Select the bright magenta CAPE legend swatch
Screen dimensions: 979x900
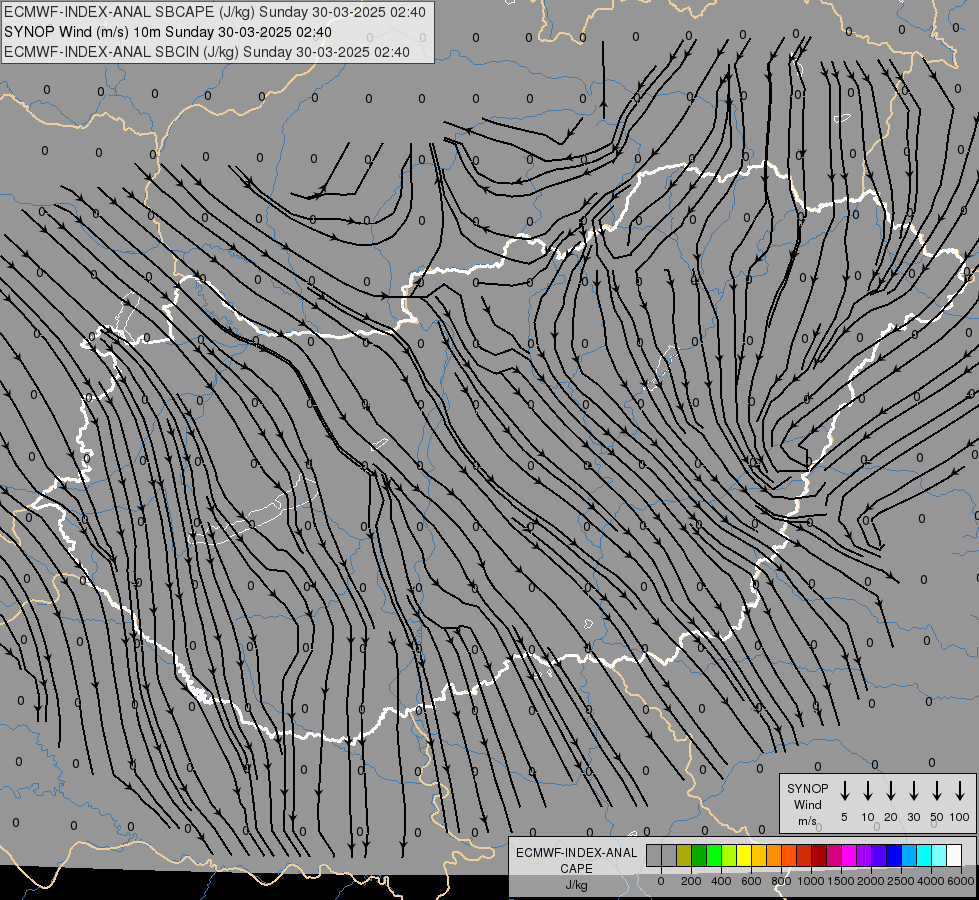tap(849, 856)
